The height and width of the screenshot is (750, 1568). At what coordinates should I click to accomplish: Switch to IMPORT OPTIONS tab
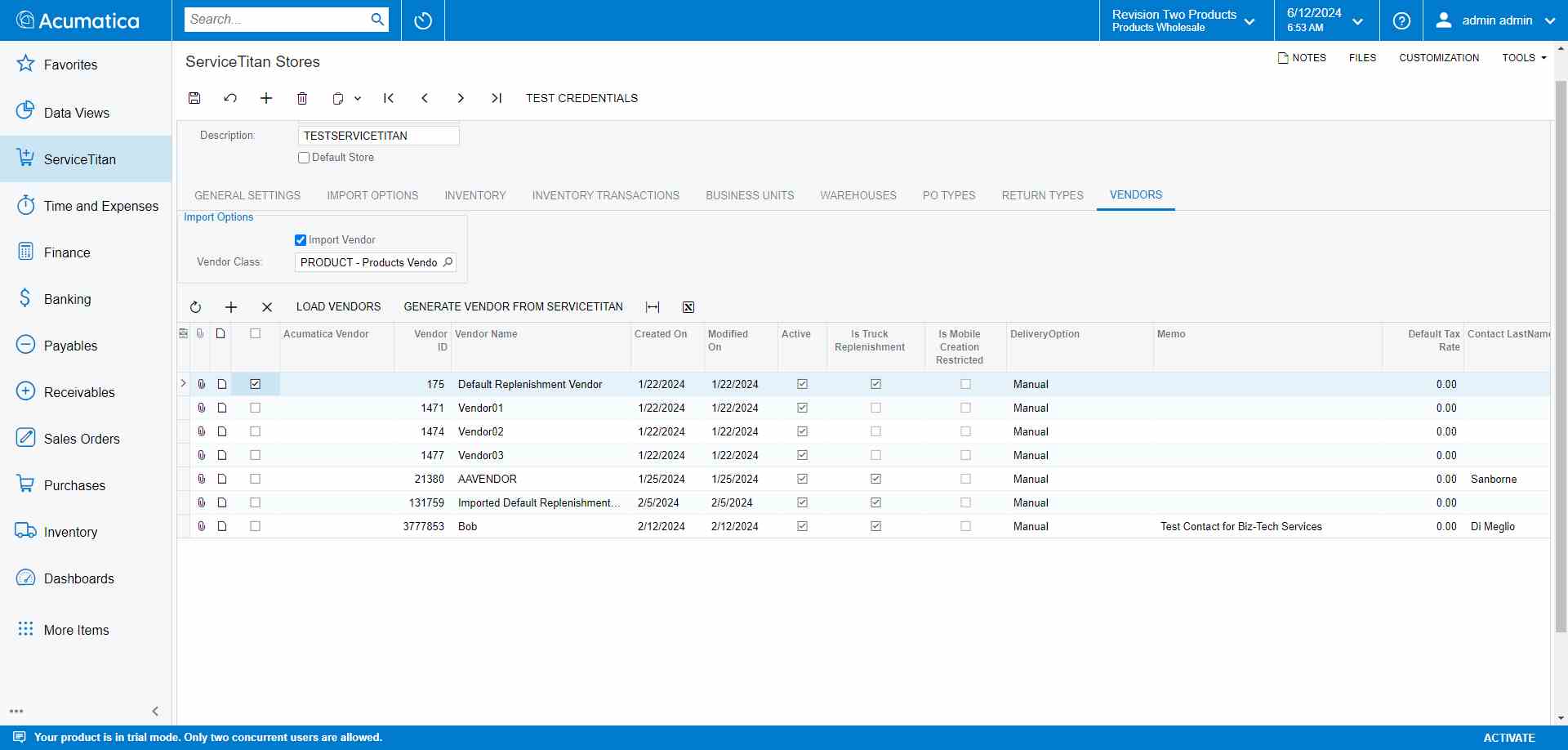pos(372,196)
